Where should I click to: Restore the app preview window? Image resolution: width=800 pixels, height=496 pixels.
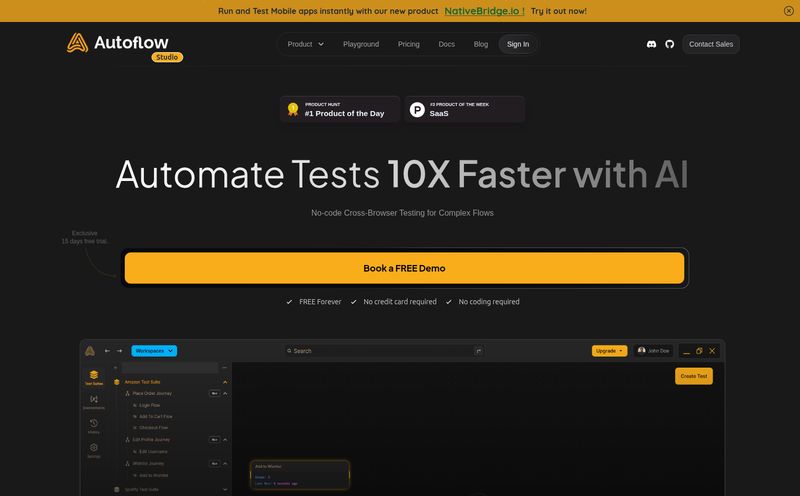699,351
